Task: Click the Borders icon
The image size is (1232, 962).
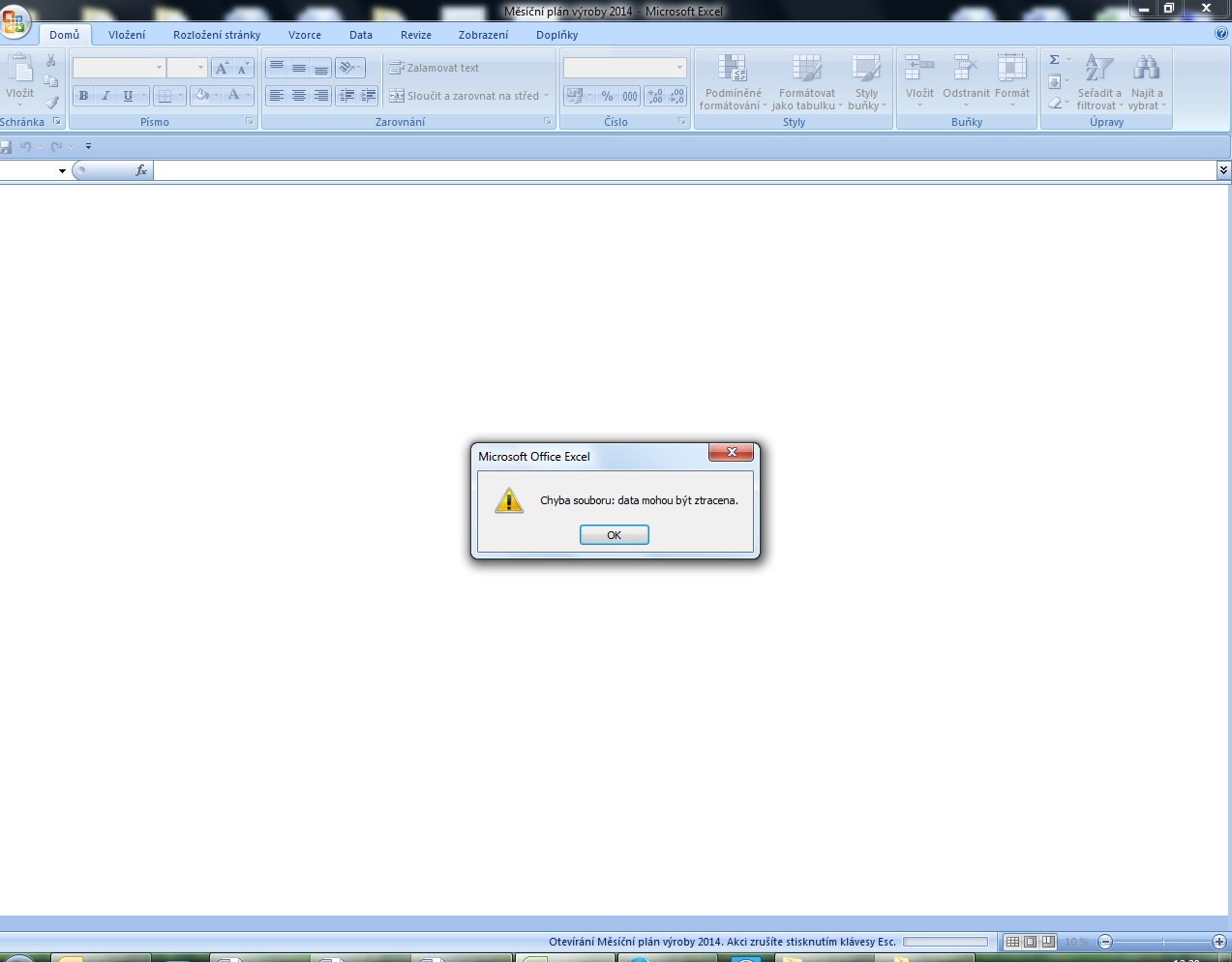Action: [x=165, y=96]
